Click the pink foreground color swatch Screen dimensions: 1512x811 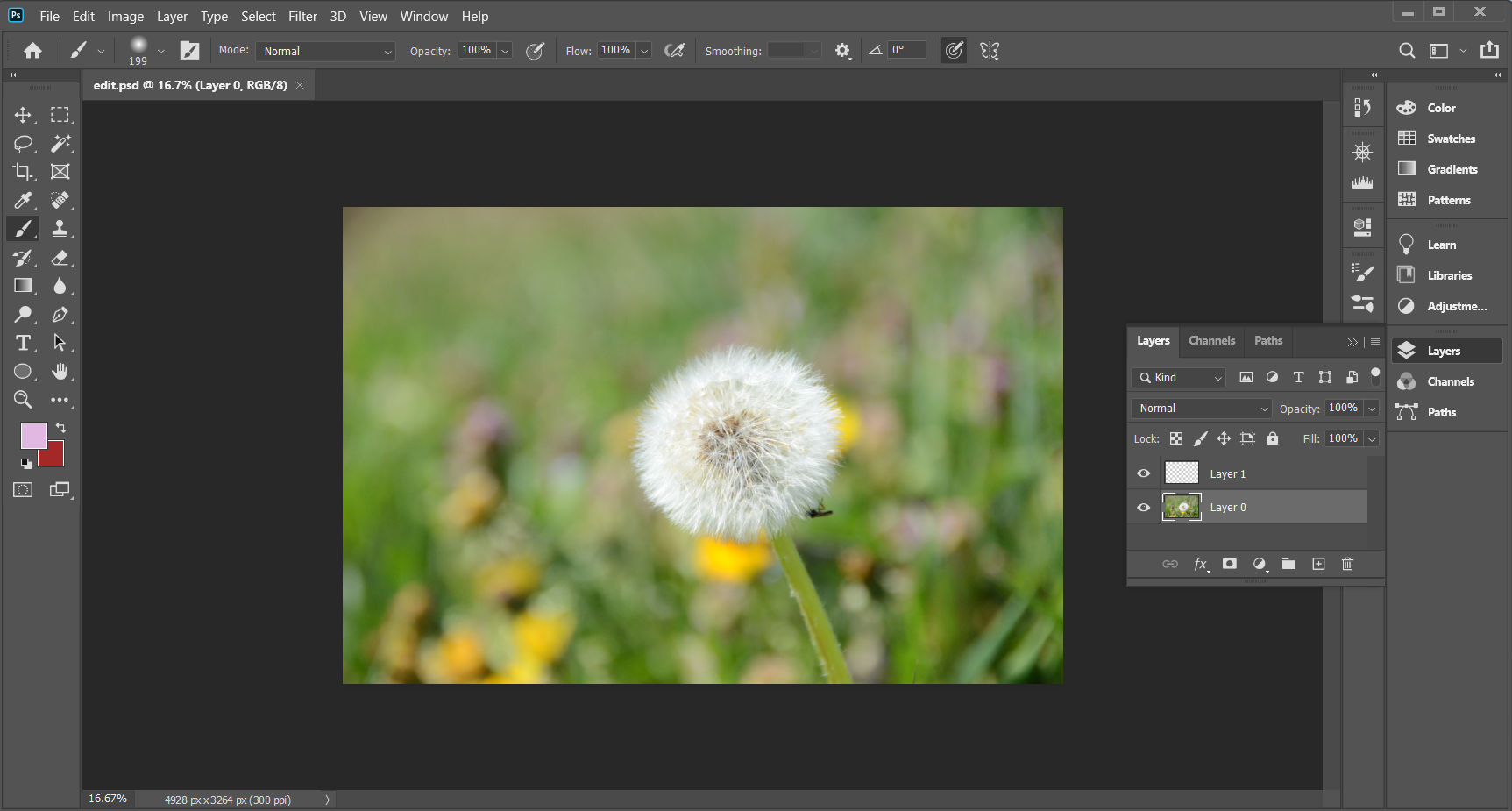33,436
